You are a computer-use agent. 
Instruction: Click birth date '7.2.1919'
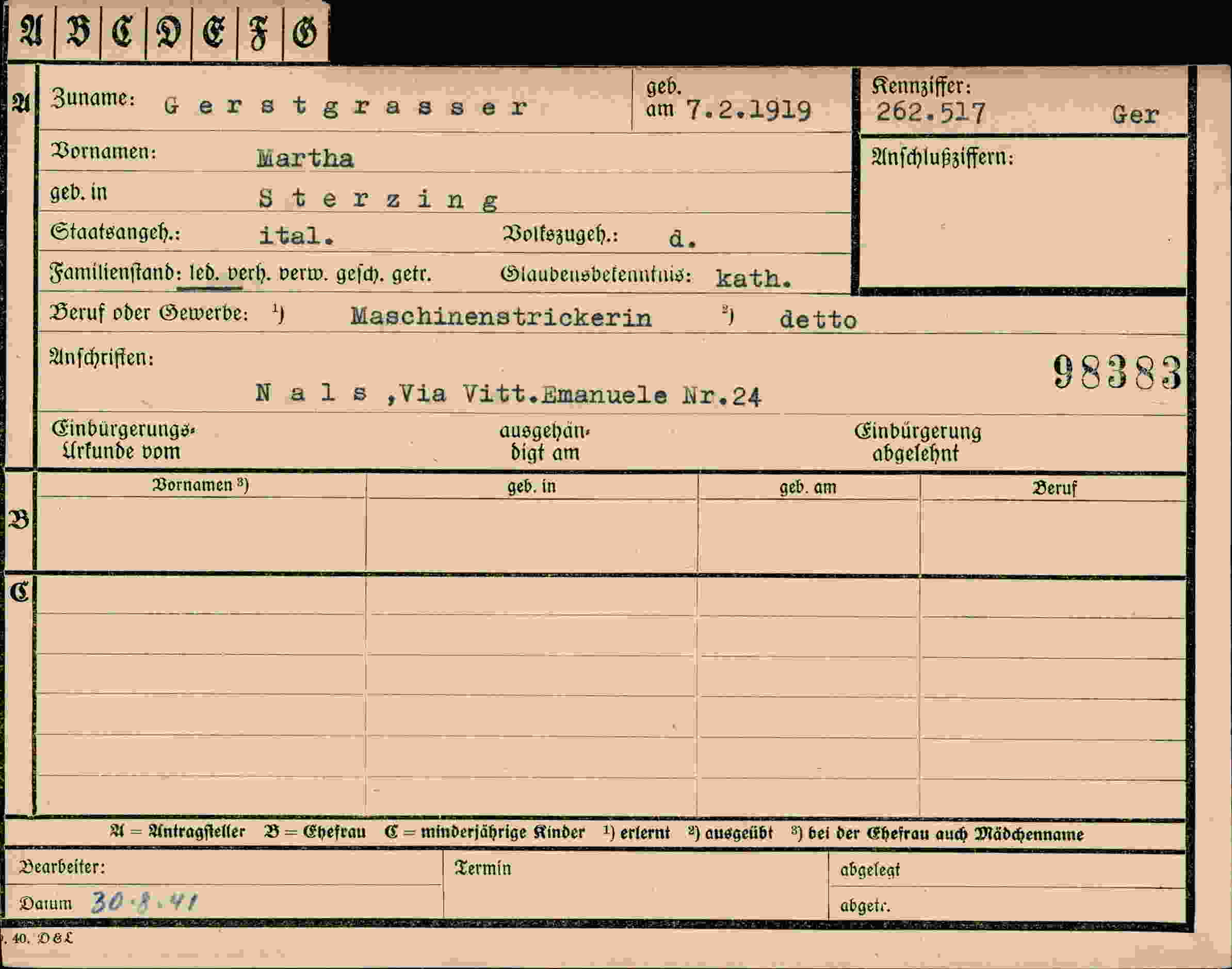(749, 110)
